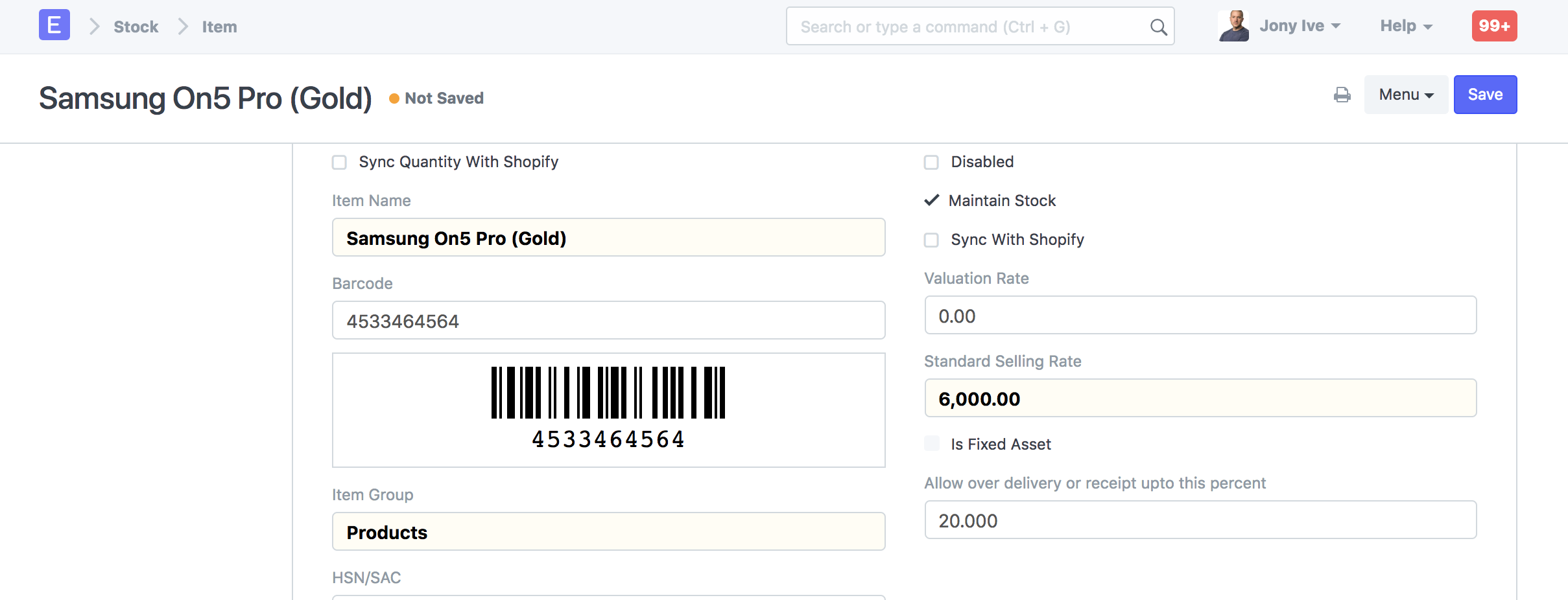The height and width of the screenshot is (600, 1568).
Task: Enable Sync Quantity With Shopify checkbox
Action: tap(340, 162)
